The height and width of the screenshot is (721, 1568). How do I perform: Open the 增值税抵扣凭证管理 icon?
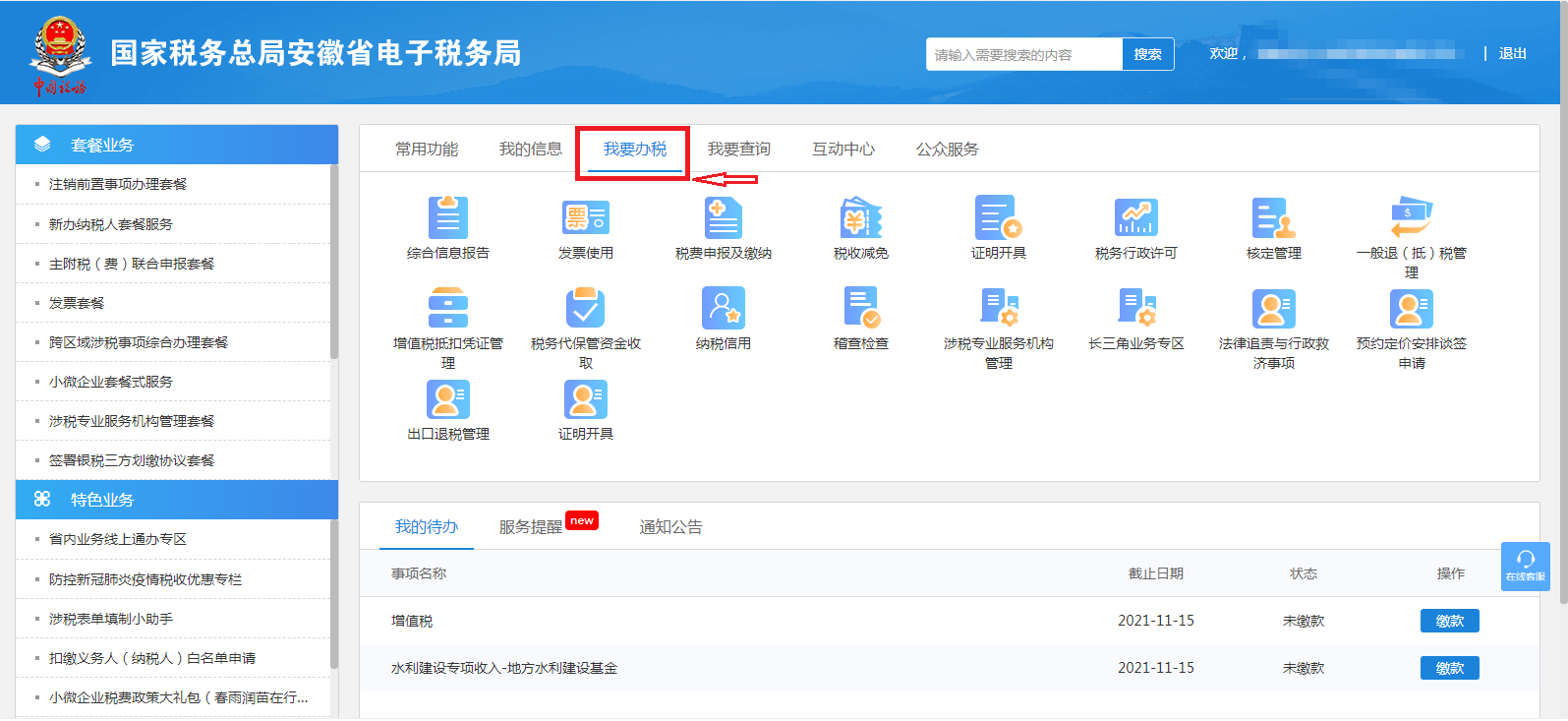click(448, 308)
